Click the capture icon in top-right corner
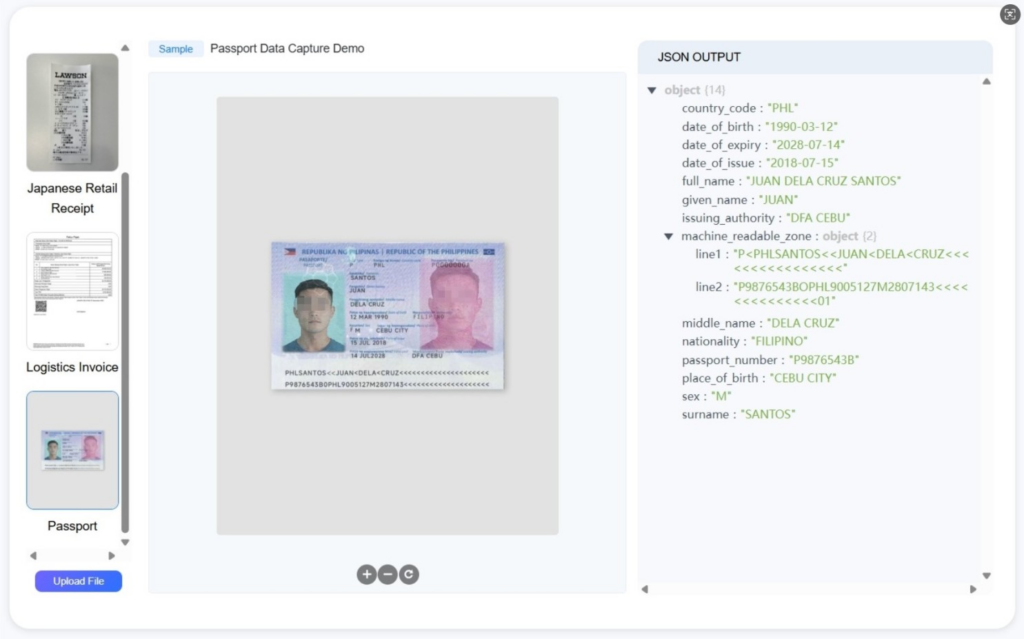The image size is (1024, 639). pyautogui.click(x=1009, y=14)
